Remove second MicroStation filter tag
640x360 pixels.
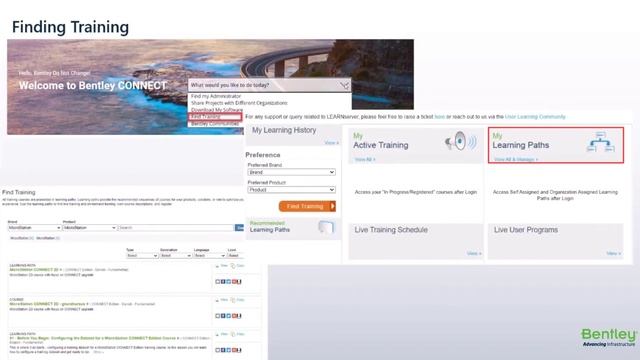(x=48, y=238)
